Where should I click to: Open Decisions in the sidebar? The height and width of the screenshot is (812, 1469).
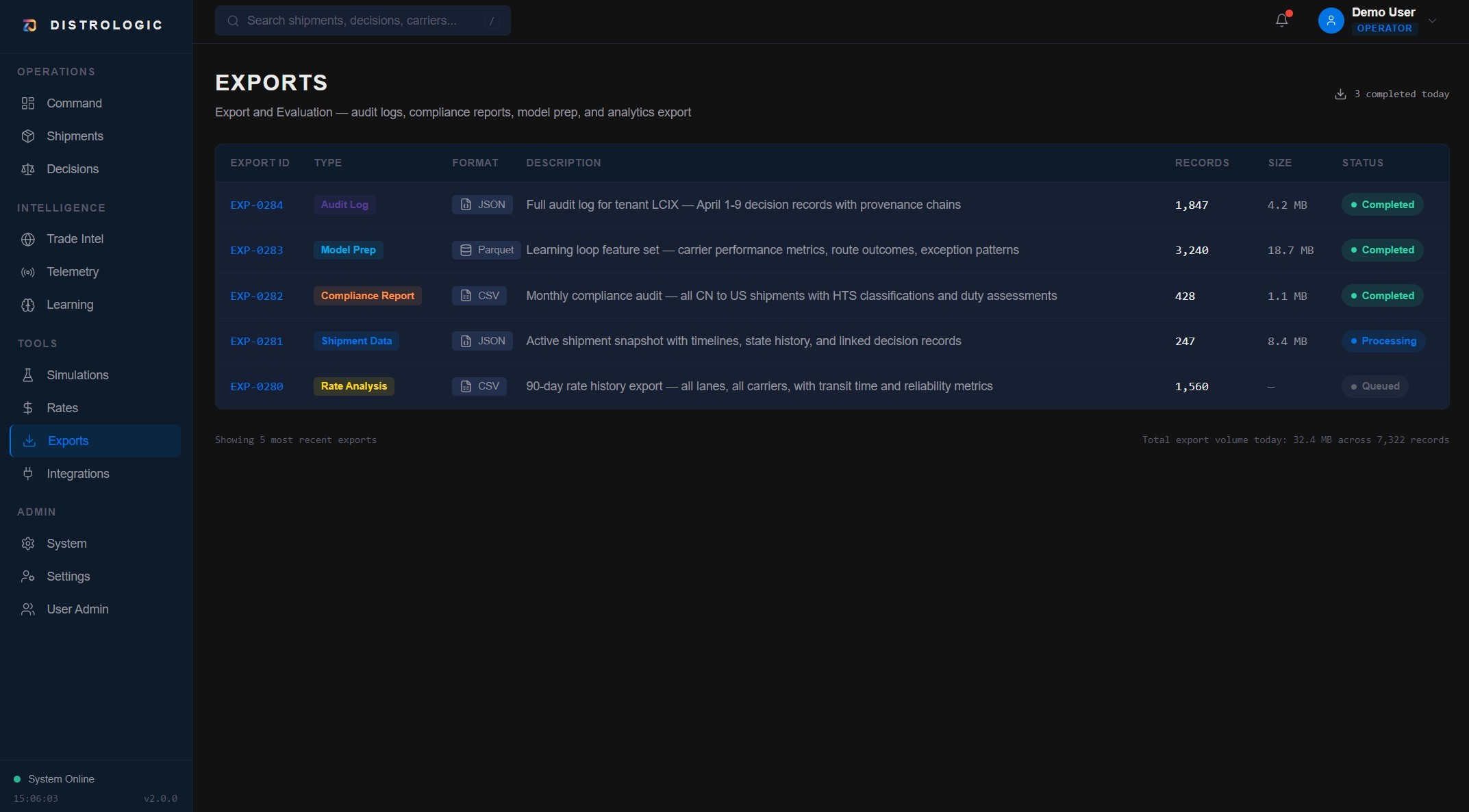click(x=95, y=169)
